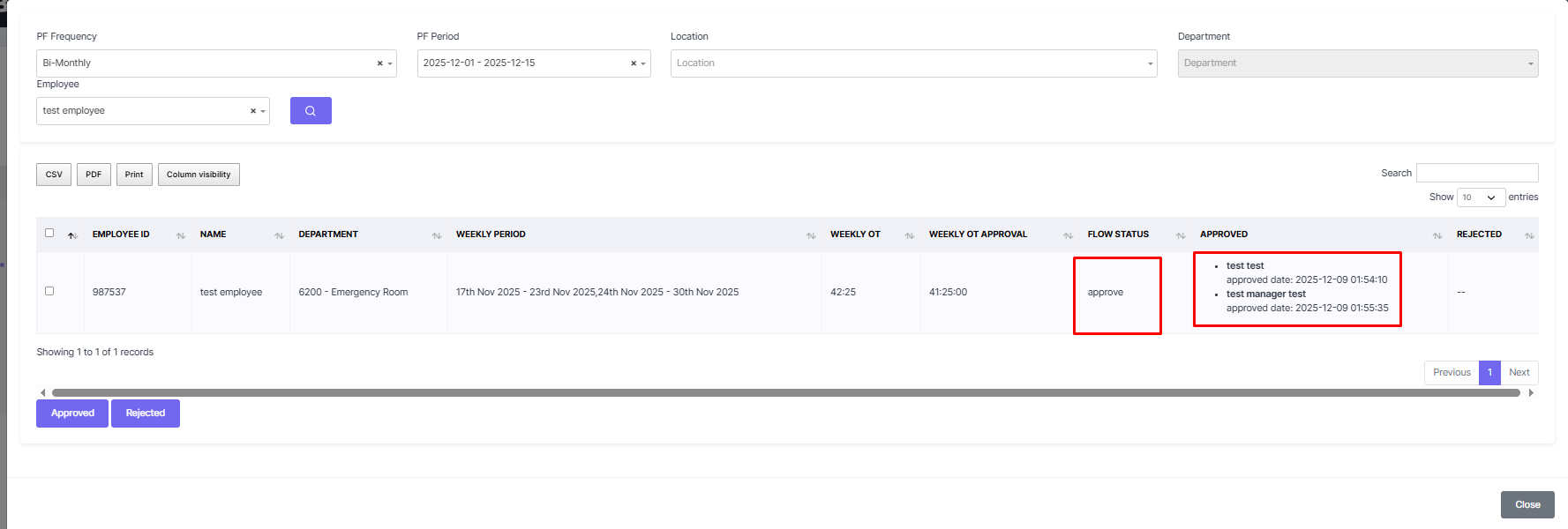Sort table by Flow Status column
1568x529 pixels.
(x=1118, y=235)
